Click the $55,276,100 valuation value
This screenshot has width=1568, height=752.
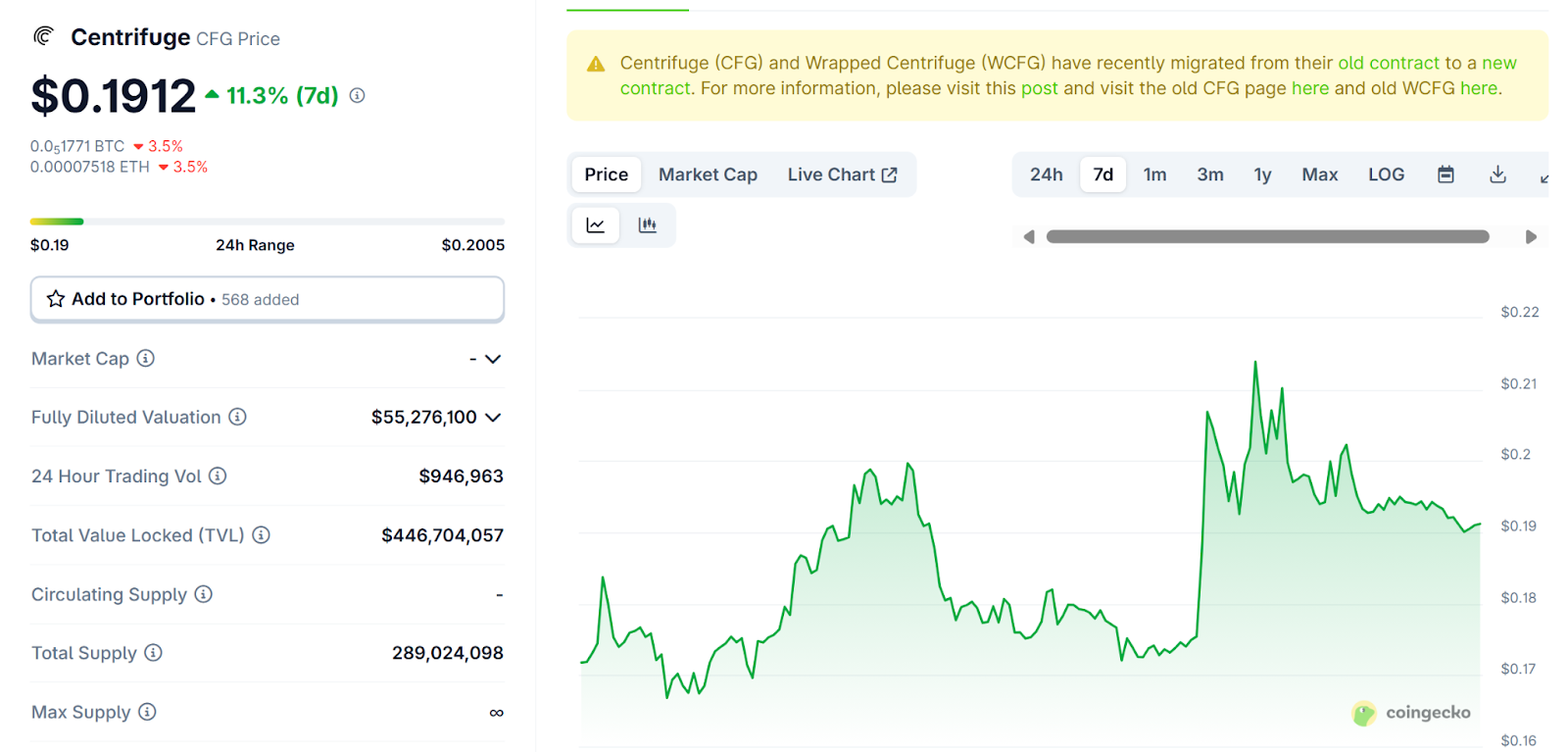pos(423,417)
